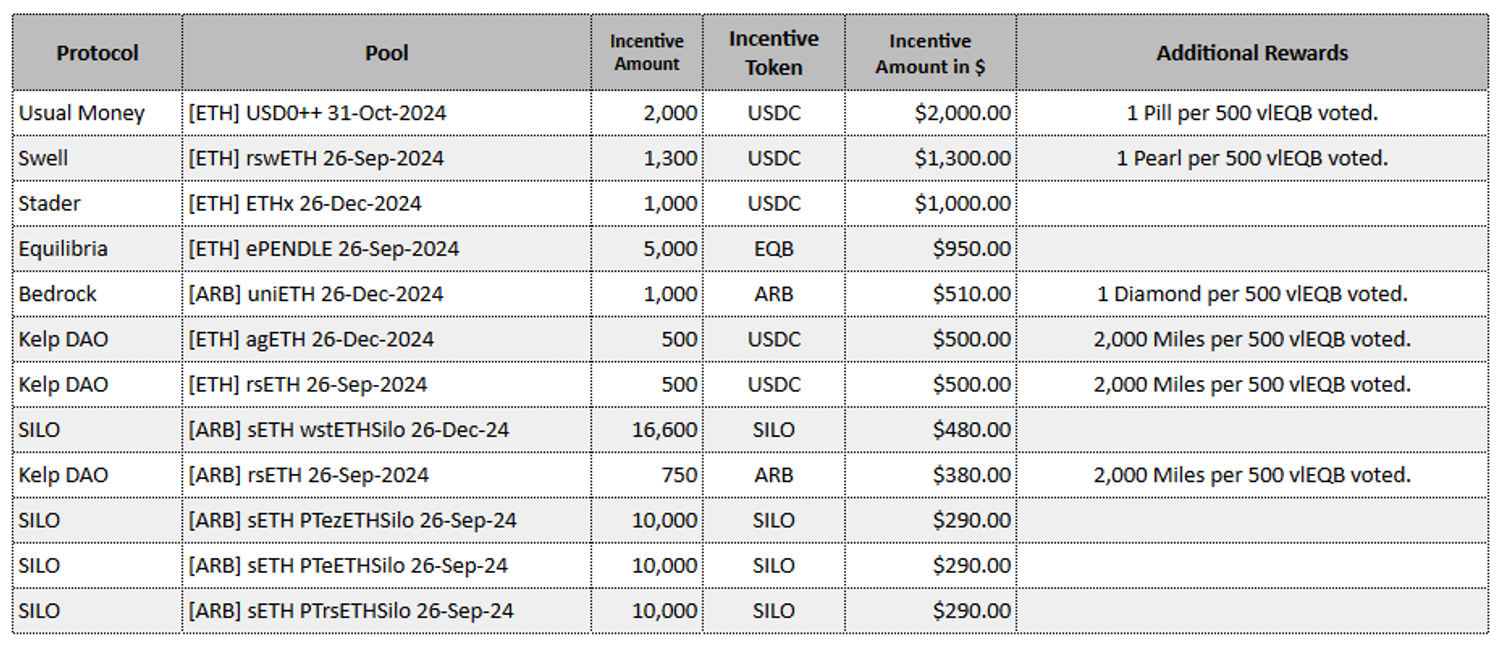The image size is (1500, 648).
Task: Select the ePENDLE 26-Sep-2024 pool cell
Action: pyautogui.click(x=324, y=248)
